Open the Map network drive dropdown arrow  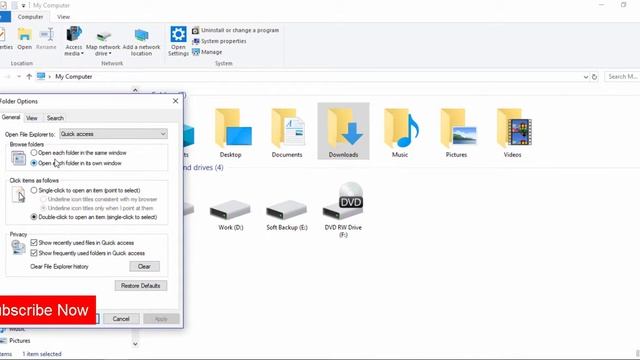click(110, 53)
